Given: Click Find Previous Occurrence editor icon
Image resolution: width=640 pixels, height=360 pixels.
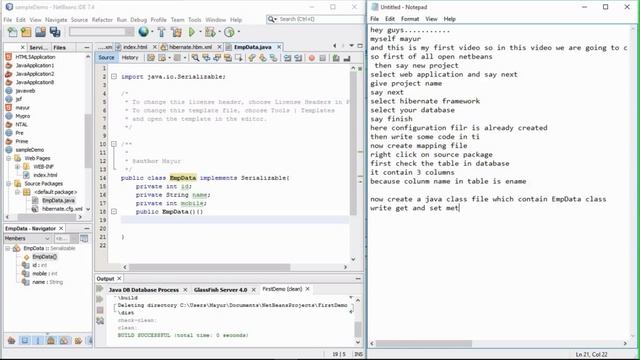Looking at the screenshot, I should coord(206,58).
